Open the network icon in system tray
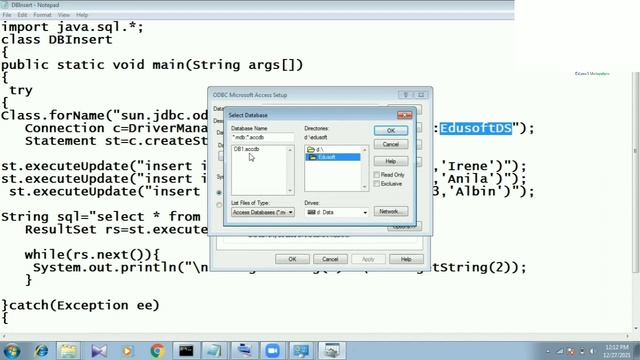 pyautogui.click(x=560, y=351)
